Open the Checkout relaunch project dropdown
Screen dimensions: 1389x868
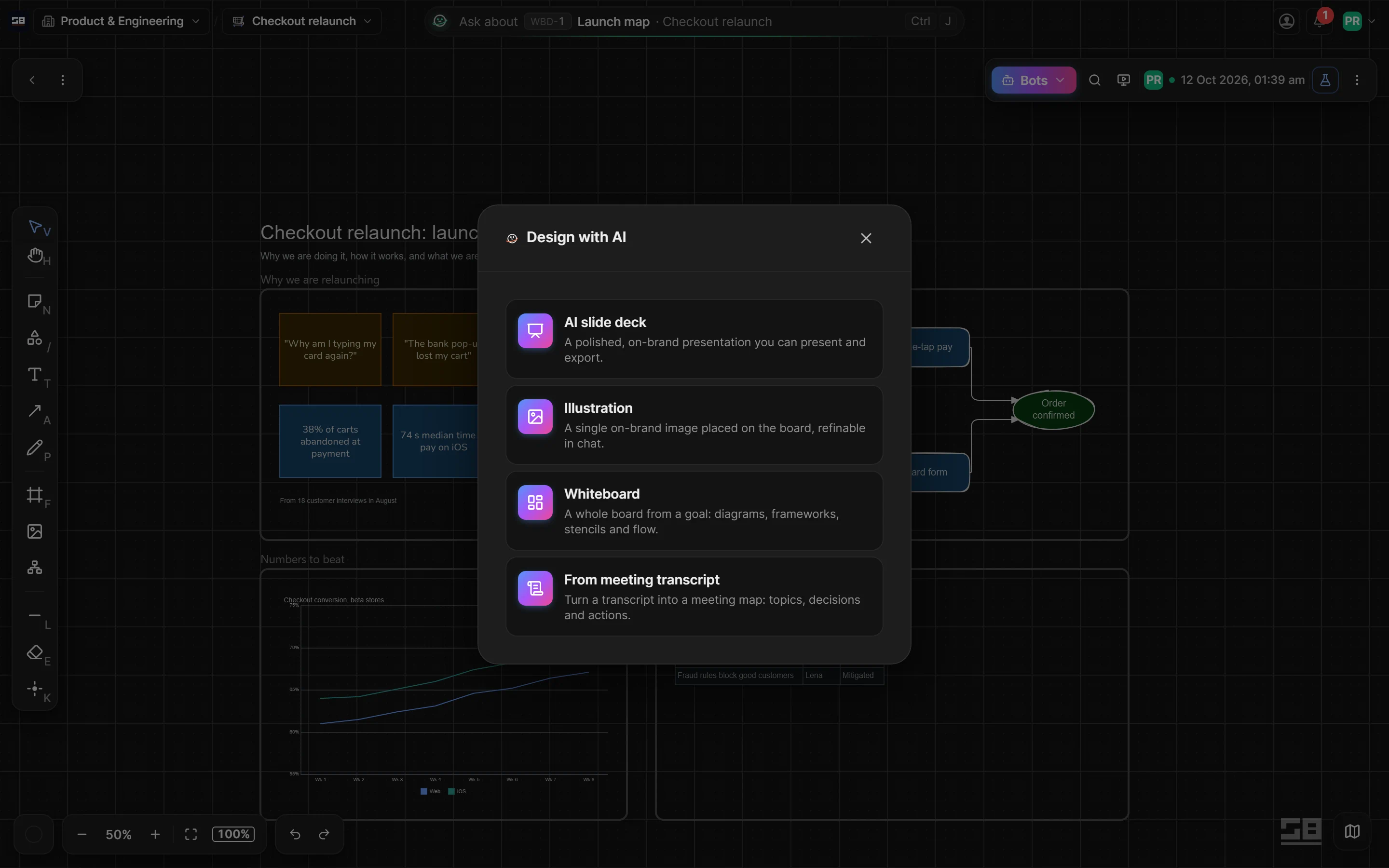click(x=302, y=21)
